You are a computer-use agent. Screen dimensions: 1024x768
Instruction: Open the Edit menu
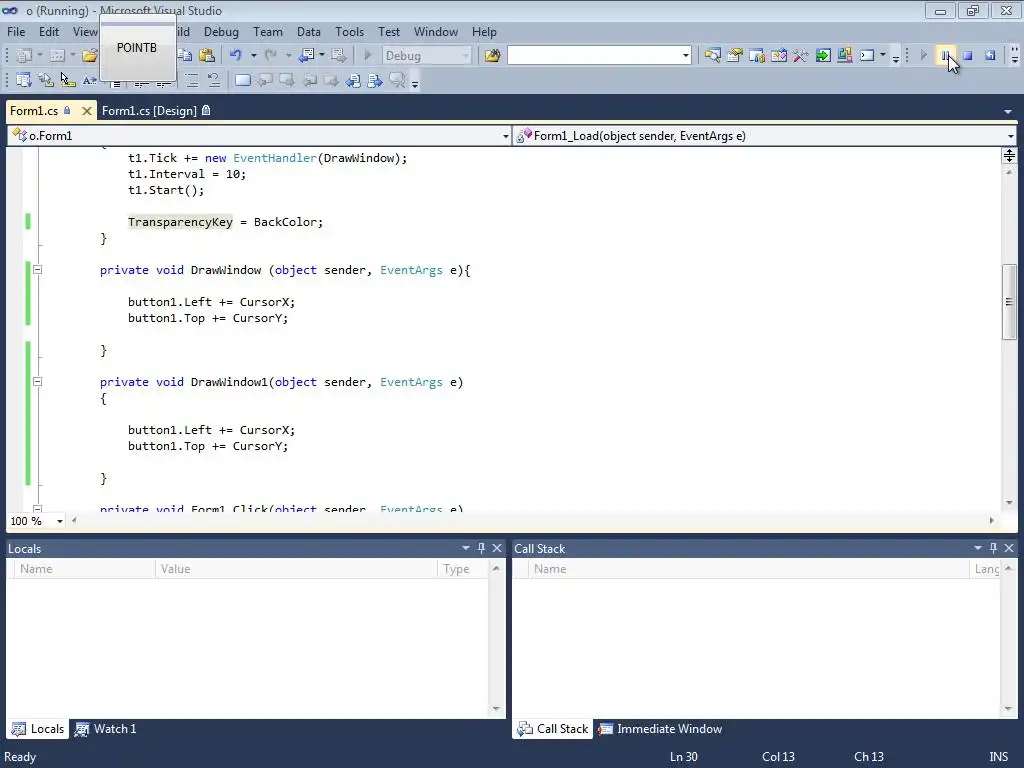click(x=48, y=31)
